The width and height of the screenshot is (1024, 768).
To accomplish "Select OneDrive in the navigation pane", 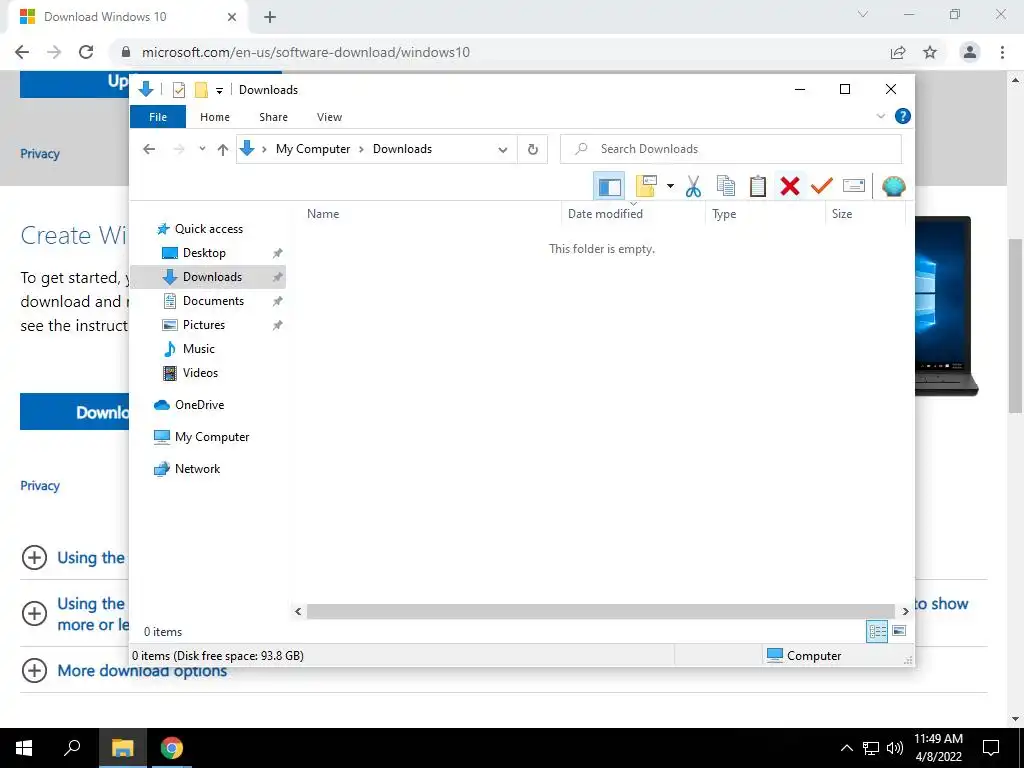I will pyautogui.click(x=199, y=405).
